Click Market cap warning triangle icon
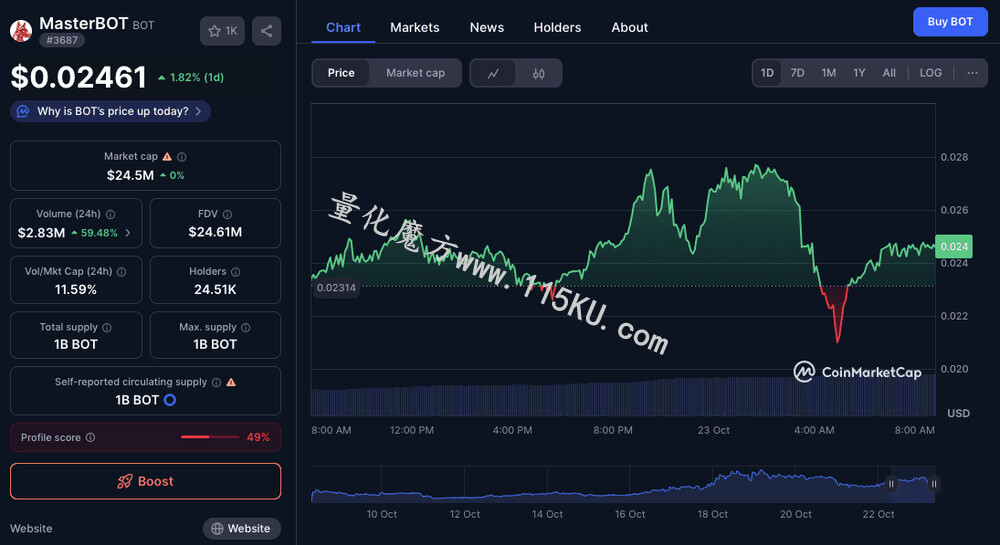The height and width of the screenshot is (545, 1000). [x=167, y=157]
